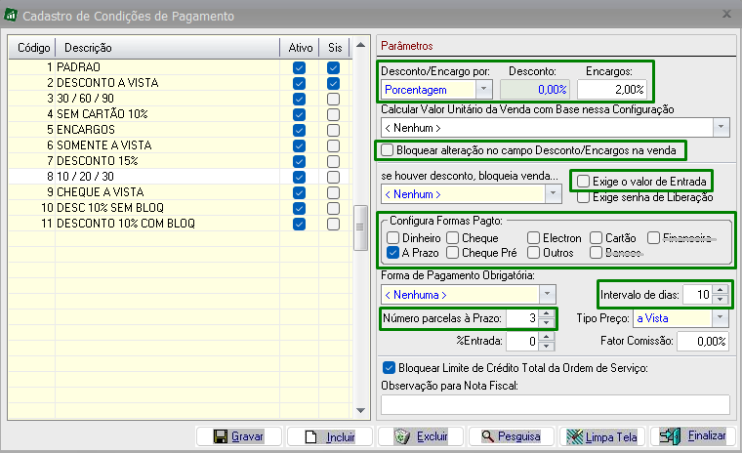
Task: Delete record with Excluir button
Action: [x=421, y=436]
